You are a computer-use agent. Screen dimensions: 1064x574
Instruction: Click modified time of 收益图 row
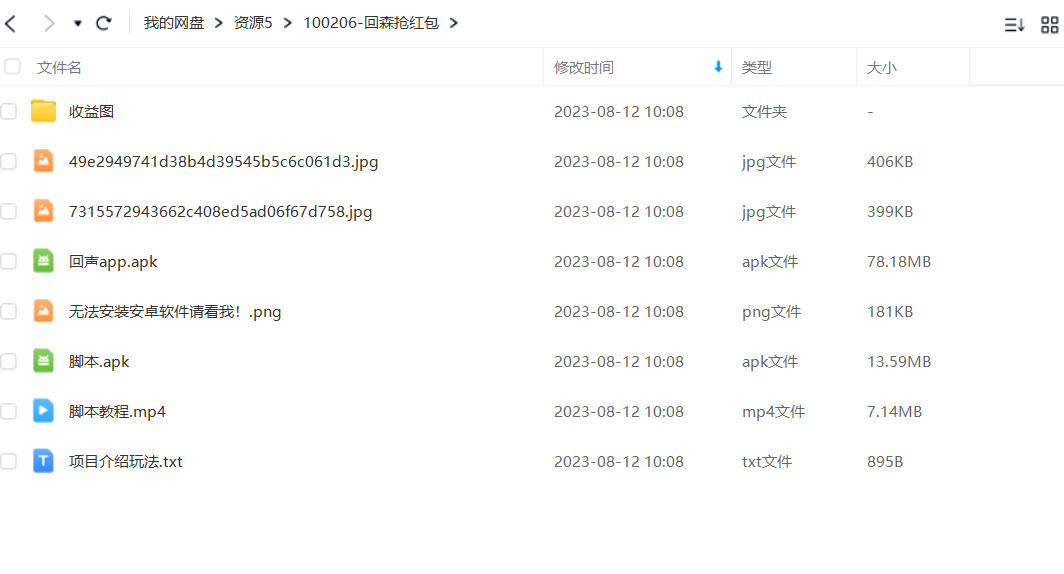tap(619, 111)
